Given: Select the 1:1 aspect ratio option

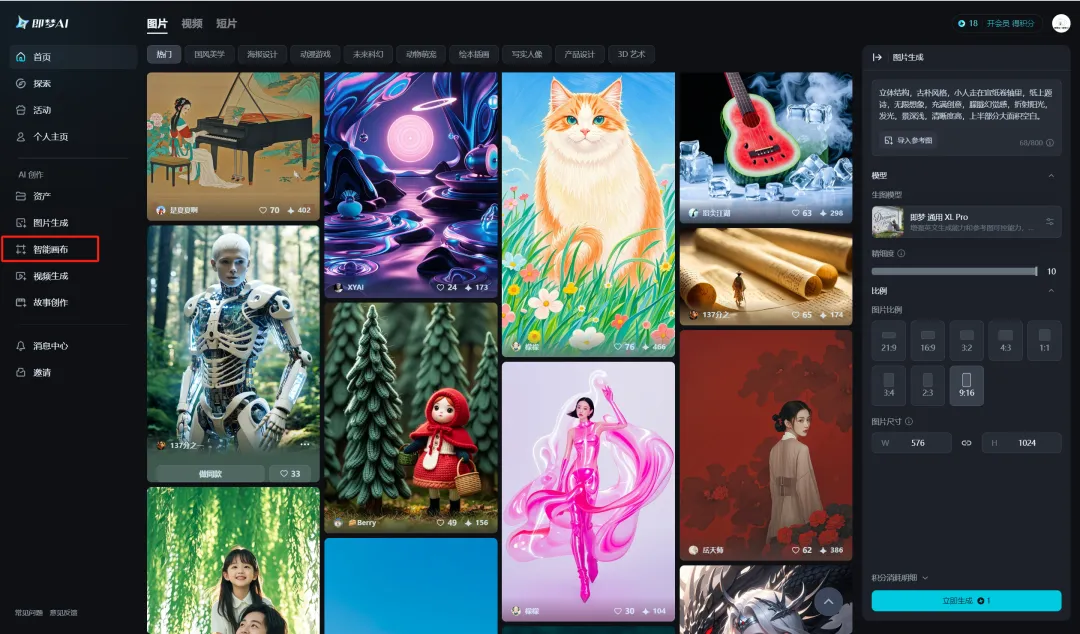Looking at the screenshot, I should pos(1044,341).
